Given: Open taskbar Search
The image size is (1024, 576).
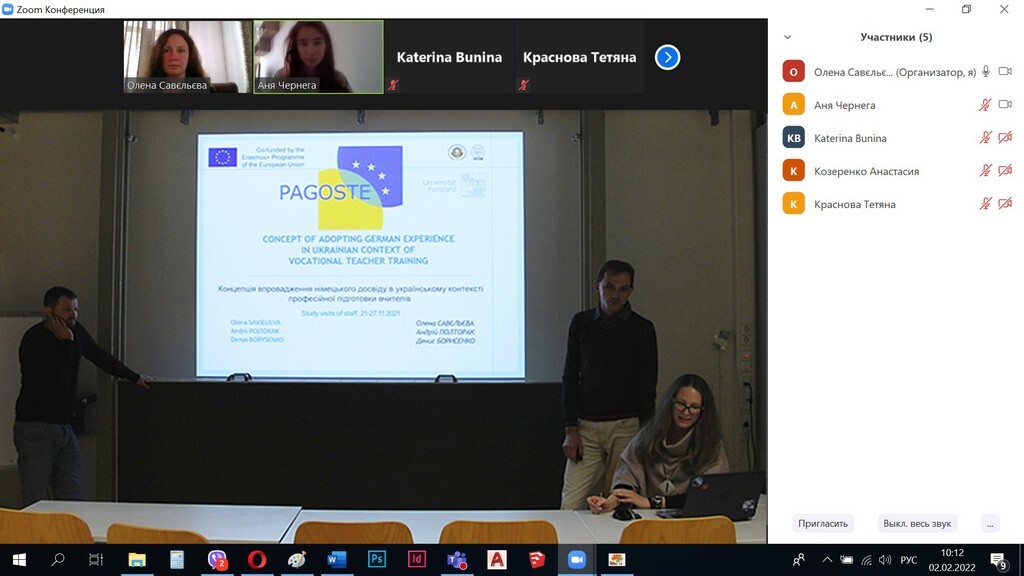Looking at the screenshot, I should pos(57,560).
